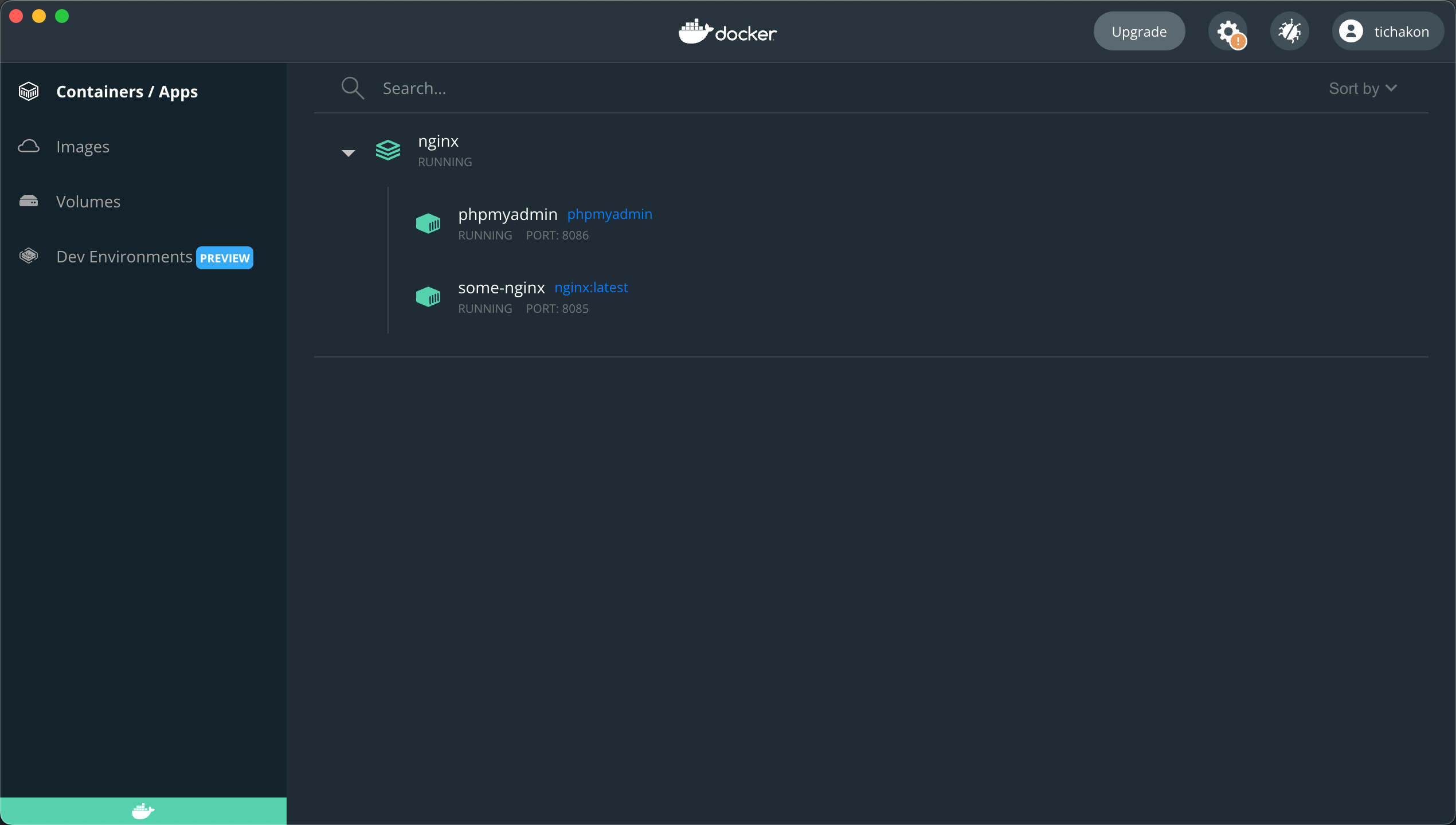Open the Sort by dropdown
The image size is (1456, 825).
(1363, 88)
